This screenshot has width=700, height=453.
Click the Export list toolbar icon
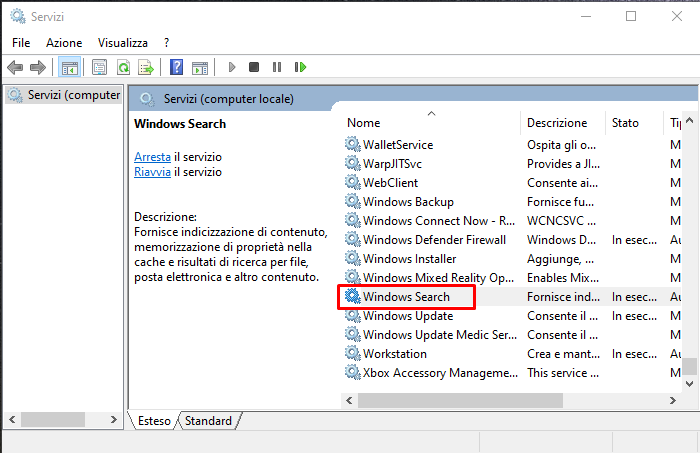(146, 67)
